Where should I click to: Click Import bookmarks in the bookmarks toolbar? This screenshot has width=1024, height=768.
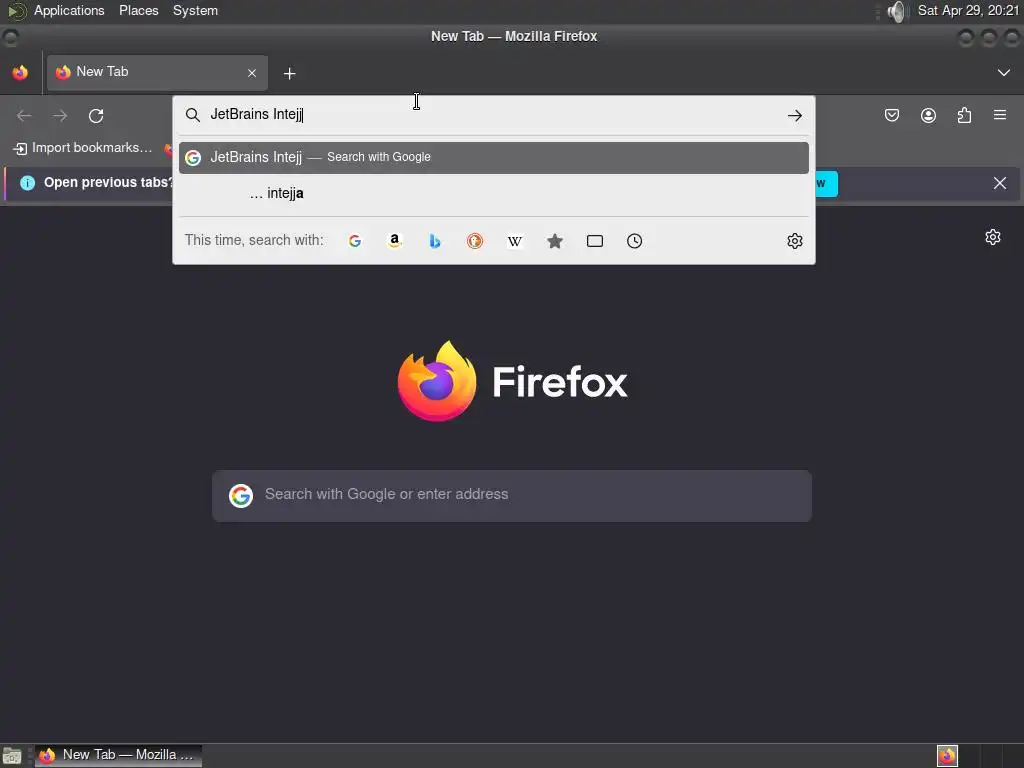pos(83,148)
